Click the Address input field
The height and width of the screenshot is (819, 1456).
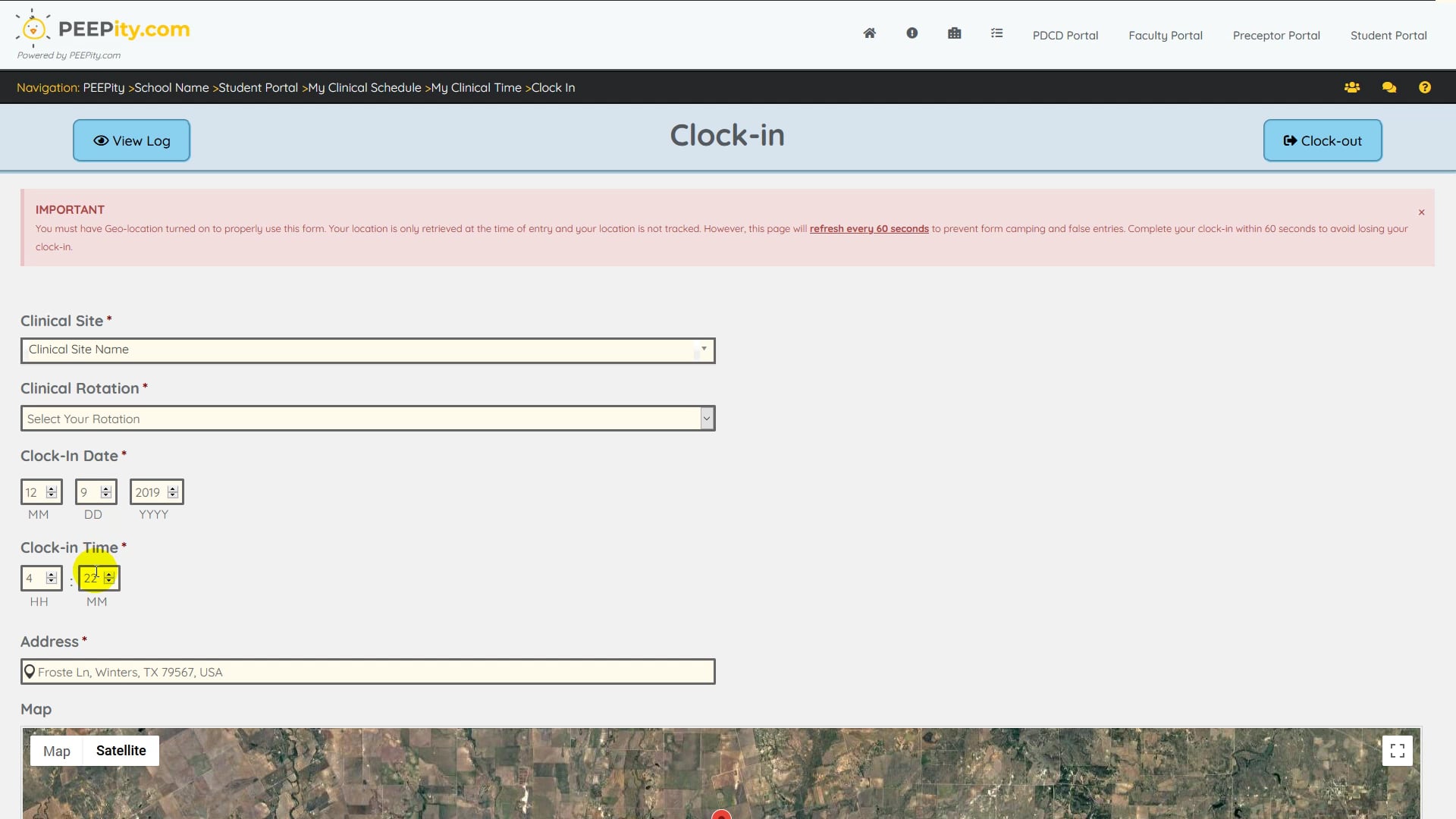(x=368, y=672)
